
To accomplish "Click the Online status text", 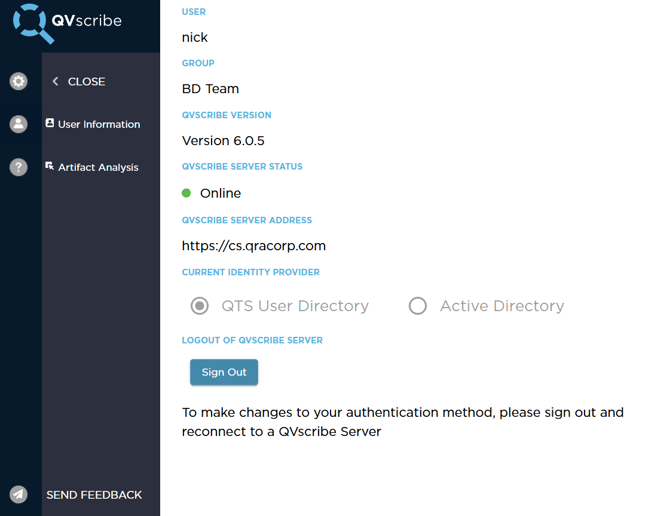I will pos(220,193).
